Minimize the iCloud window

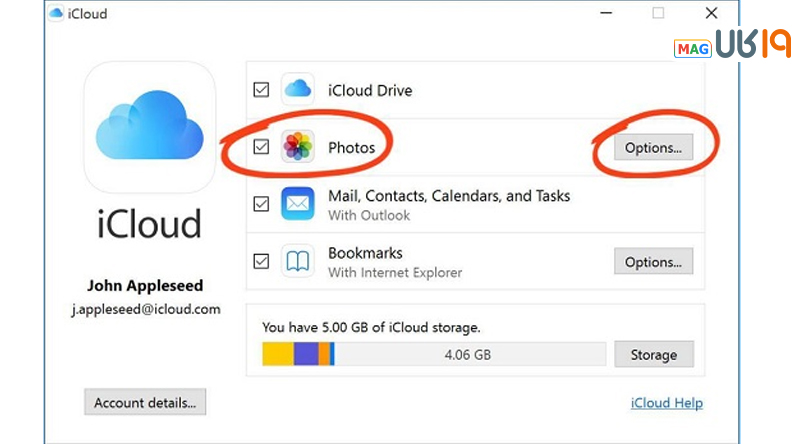(x=607, y=14)
